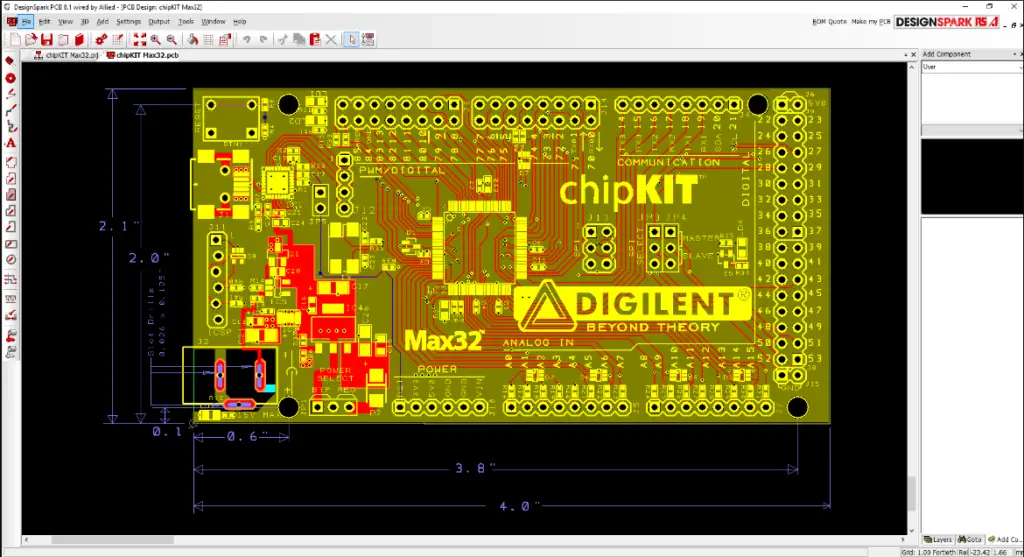
Task: Click the Copy icon in toolbar
Action: point(298,40)
